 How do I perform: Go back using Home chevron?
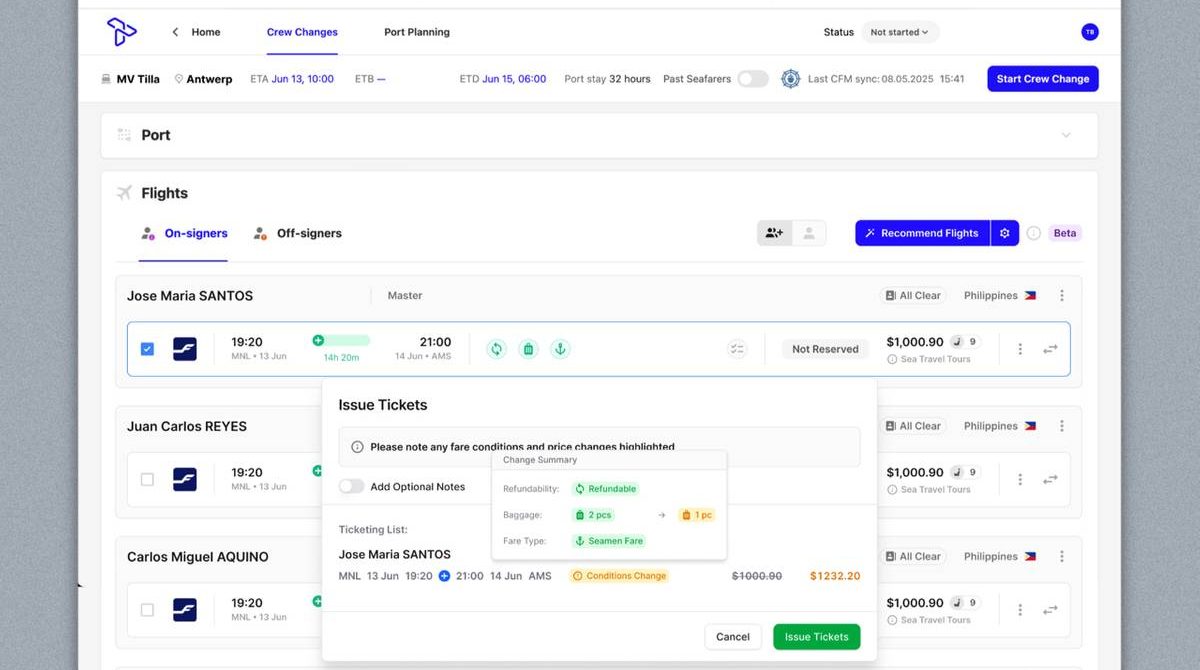click(x=176, y=32)
